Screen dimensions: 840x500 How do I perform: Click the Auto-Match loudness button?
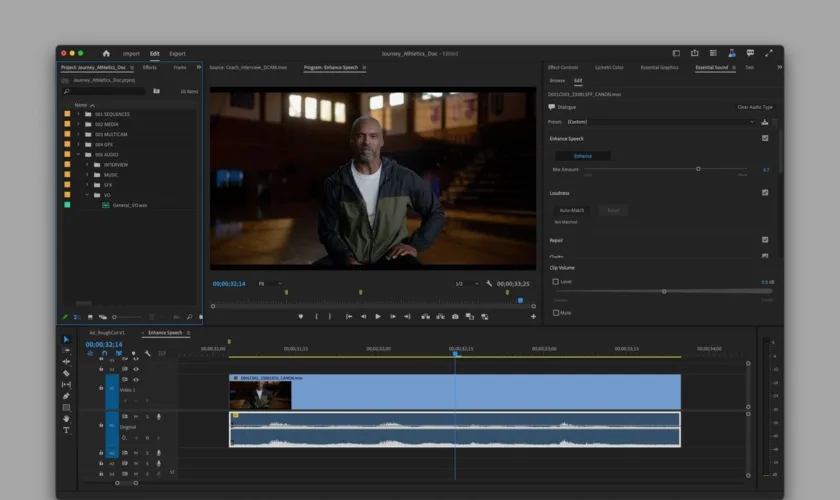[x=574, y=210]
